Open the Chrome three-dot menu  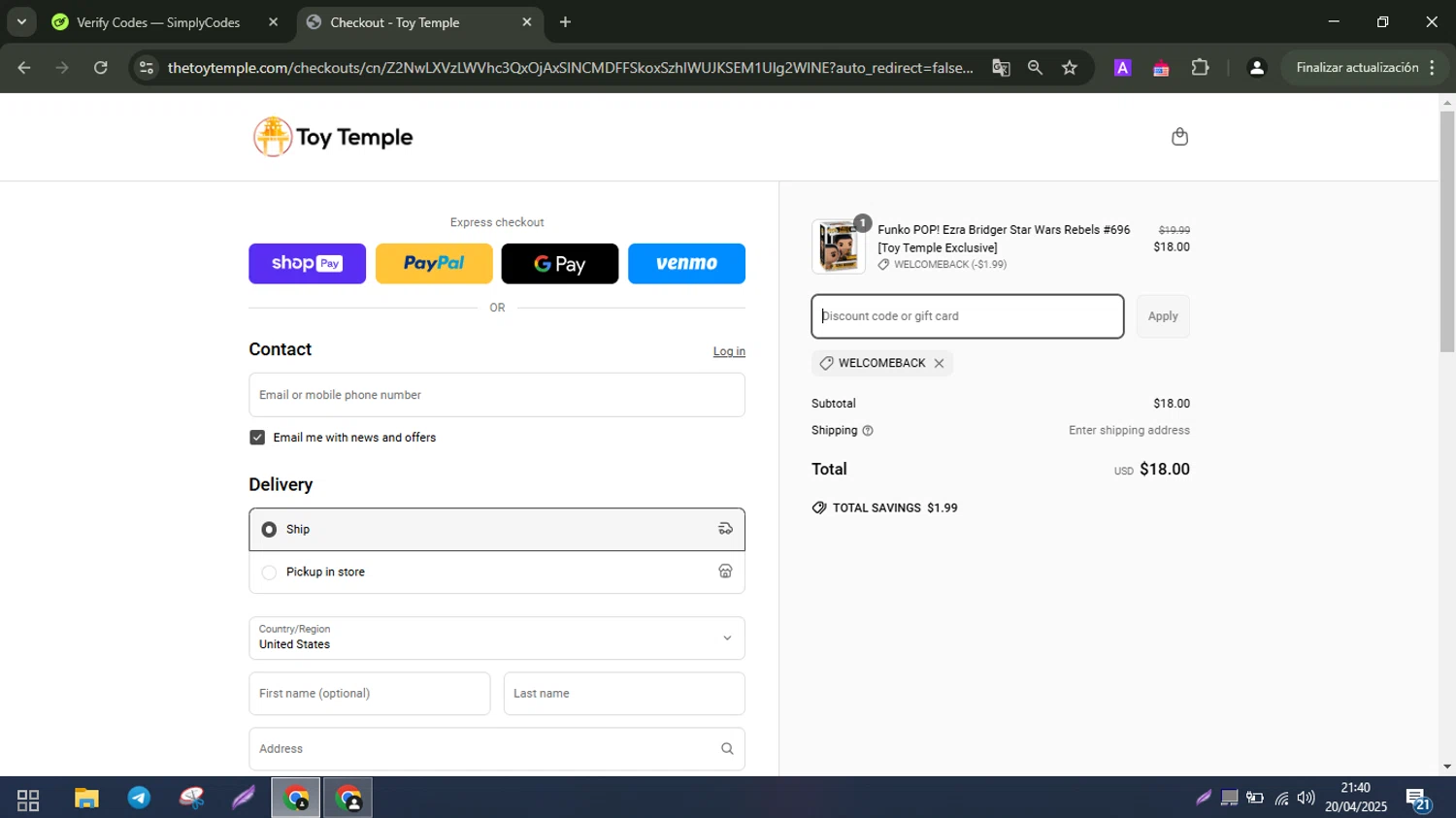pyautogui.click(x=1433, y=68)
